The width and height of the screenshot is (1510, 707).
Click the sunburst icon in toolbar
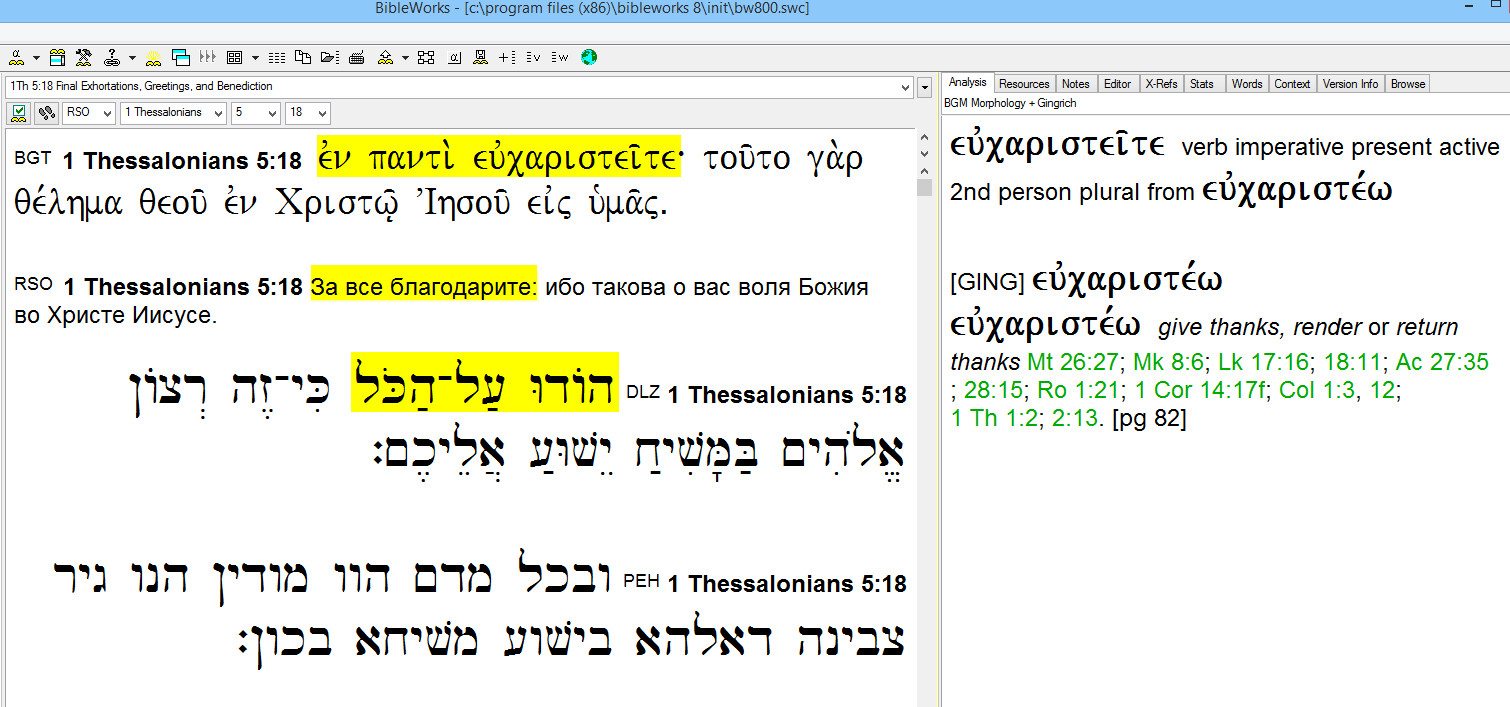[x=154, y=57]
